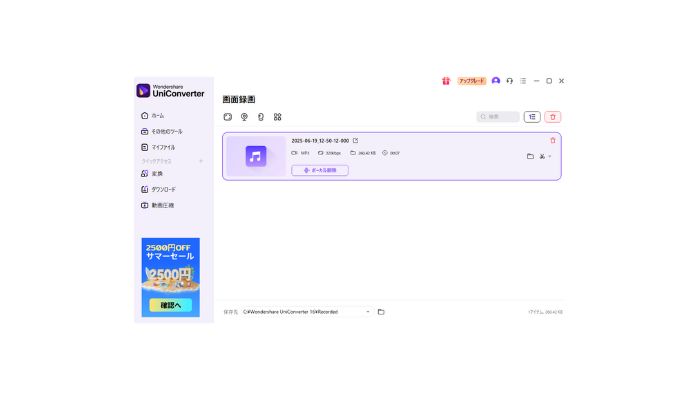This screenshot has width=700, height=400.
Task: Click the search field in recording list
Action: click(x=498, y=117)
